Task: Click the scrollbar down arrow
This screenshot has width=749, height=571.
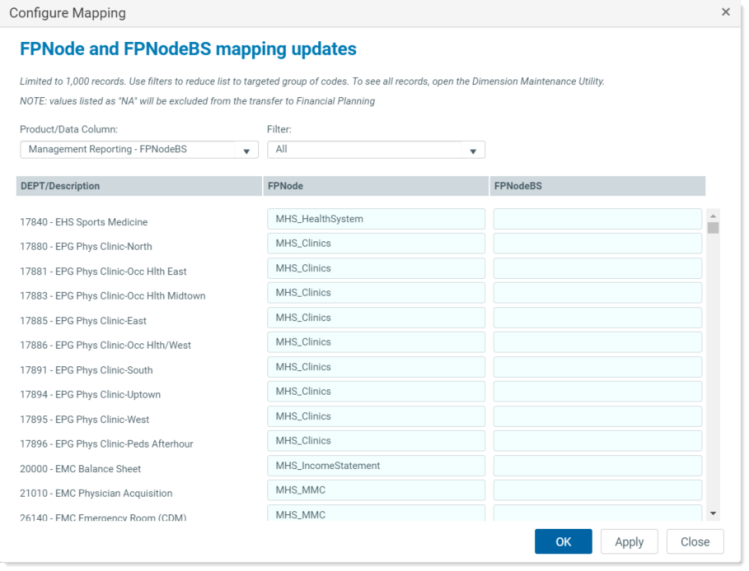Action: click(x=713, y=514)
